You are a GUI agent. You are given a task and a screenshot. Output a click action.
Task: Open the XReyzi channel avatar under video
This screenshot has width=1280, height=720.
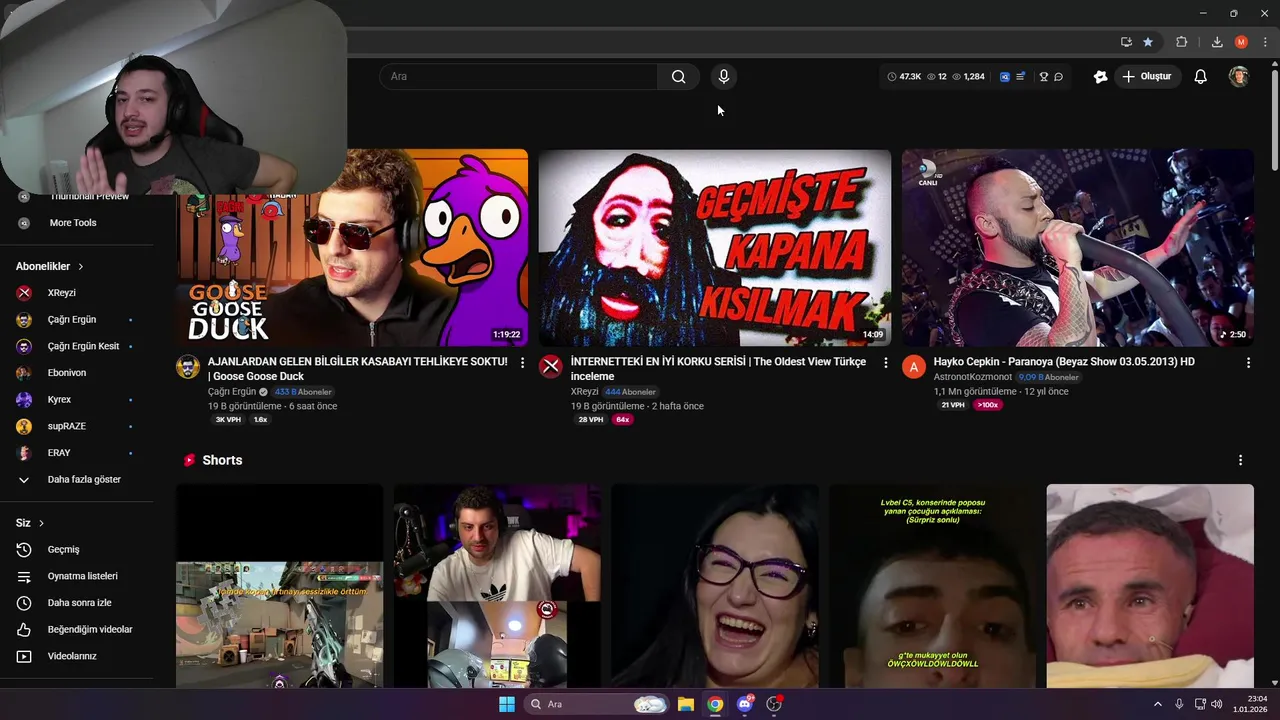[x=551, y=366]
